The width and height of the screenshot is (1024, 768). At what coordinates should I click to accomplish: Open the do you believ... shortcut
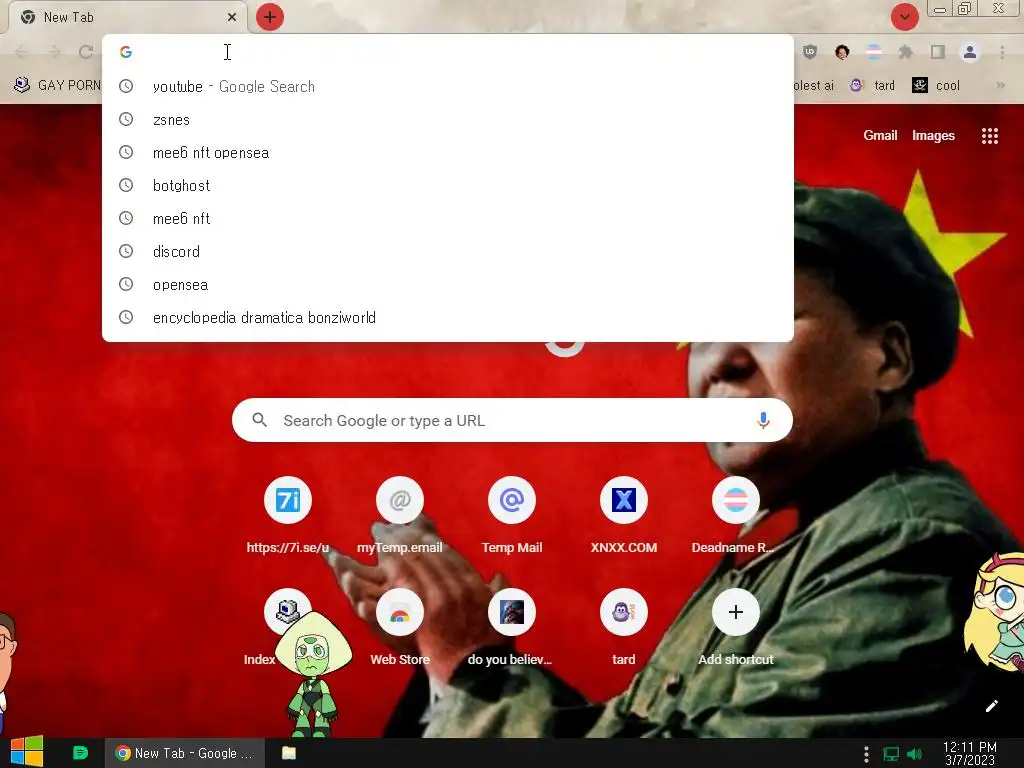[512, 627]
